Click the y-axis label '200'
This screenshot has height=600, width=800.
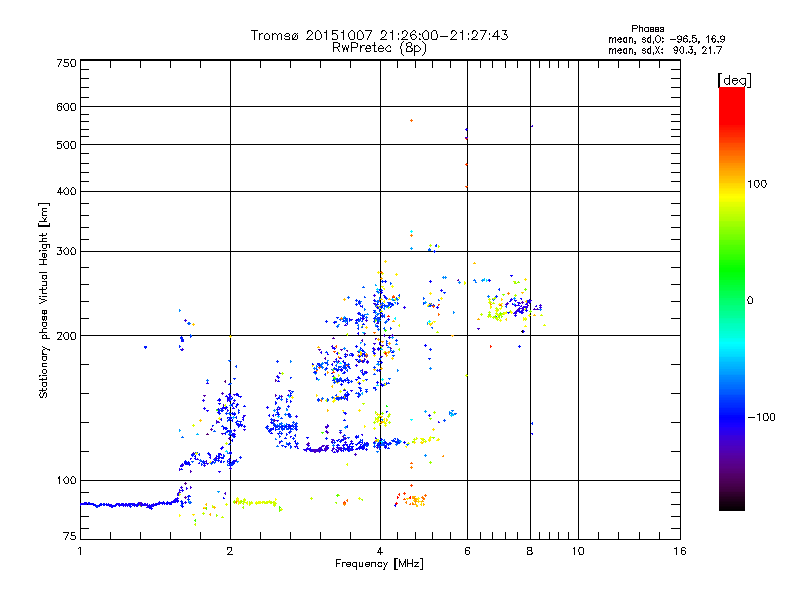click(x=66, y=336)
